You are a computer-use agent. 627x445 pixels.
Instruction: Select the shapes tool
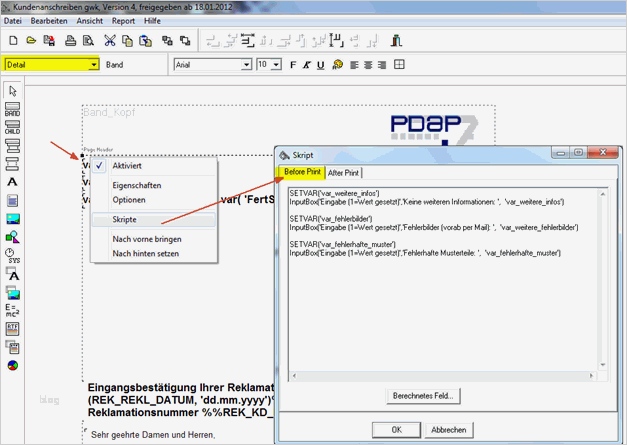(12, 237)
